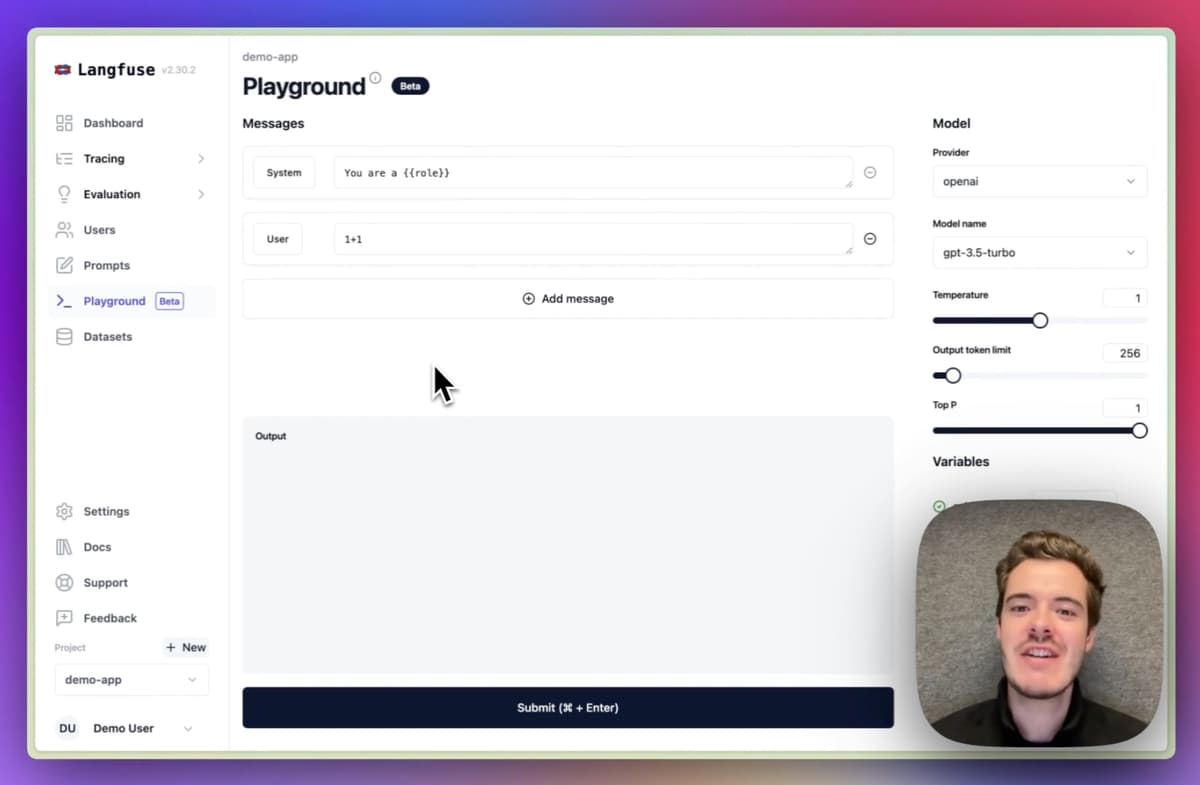Open the demo-app project selector
Image resolution: width=1200 pixels, height=785 pixels.
(131, 680)
